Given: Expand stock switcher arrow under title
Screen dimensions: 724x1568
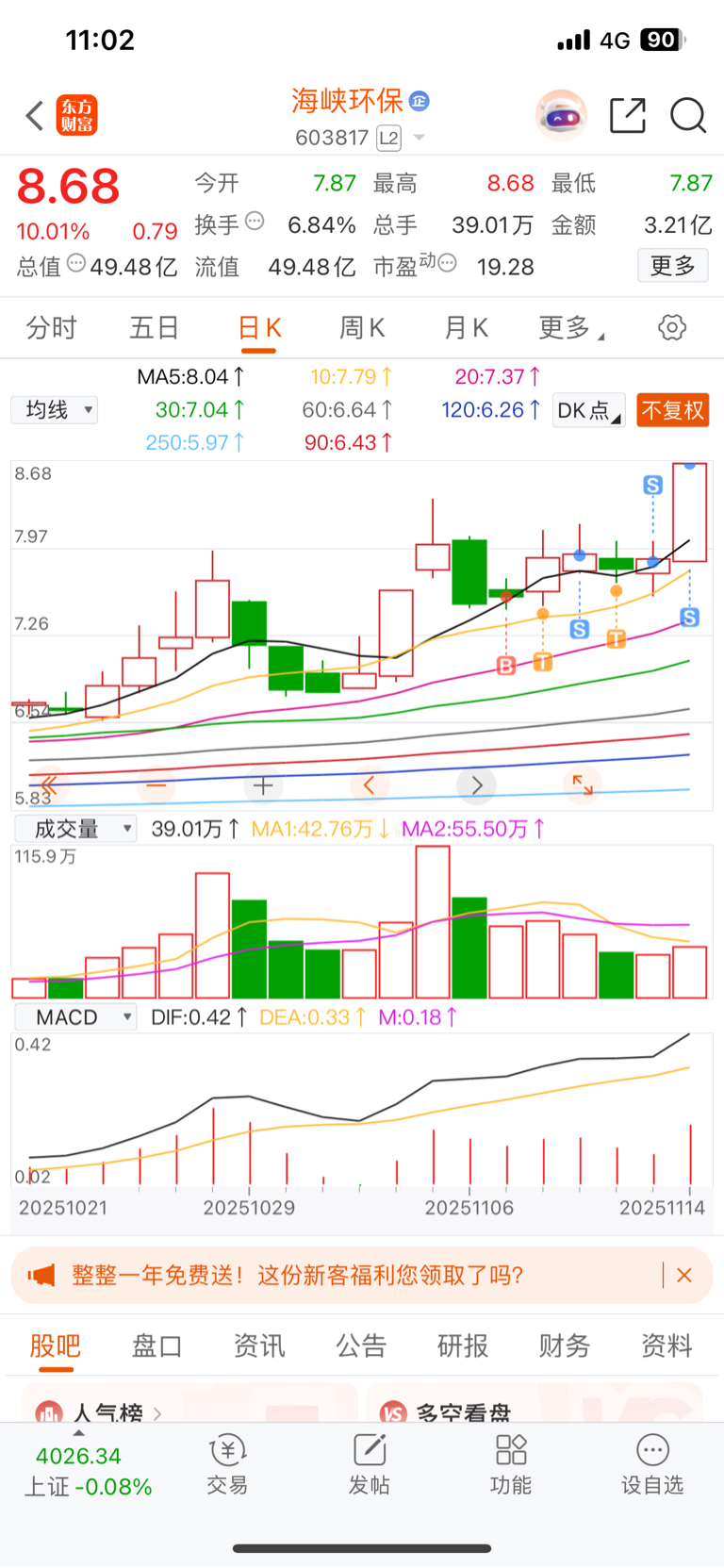Looking at the screenshot, I should point(420,139).
